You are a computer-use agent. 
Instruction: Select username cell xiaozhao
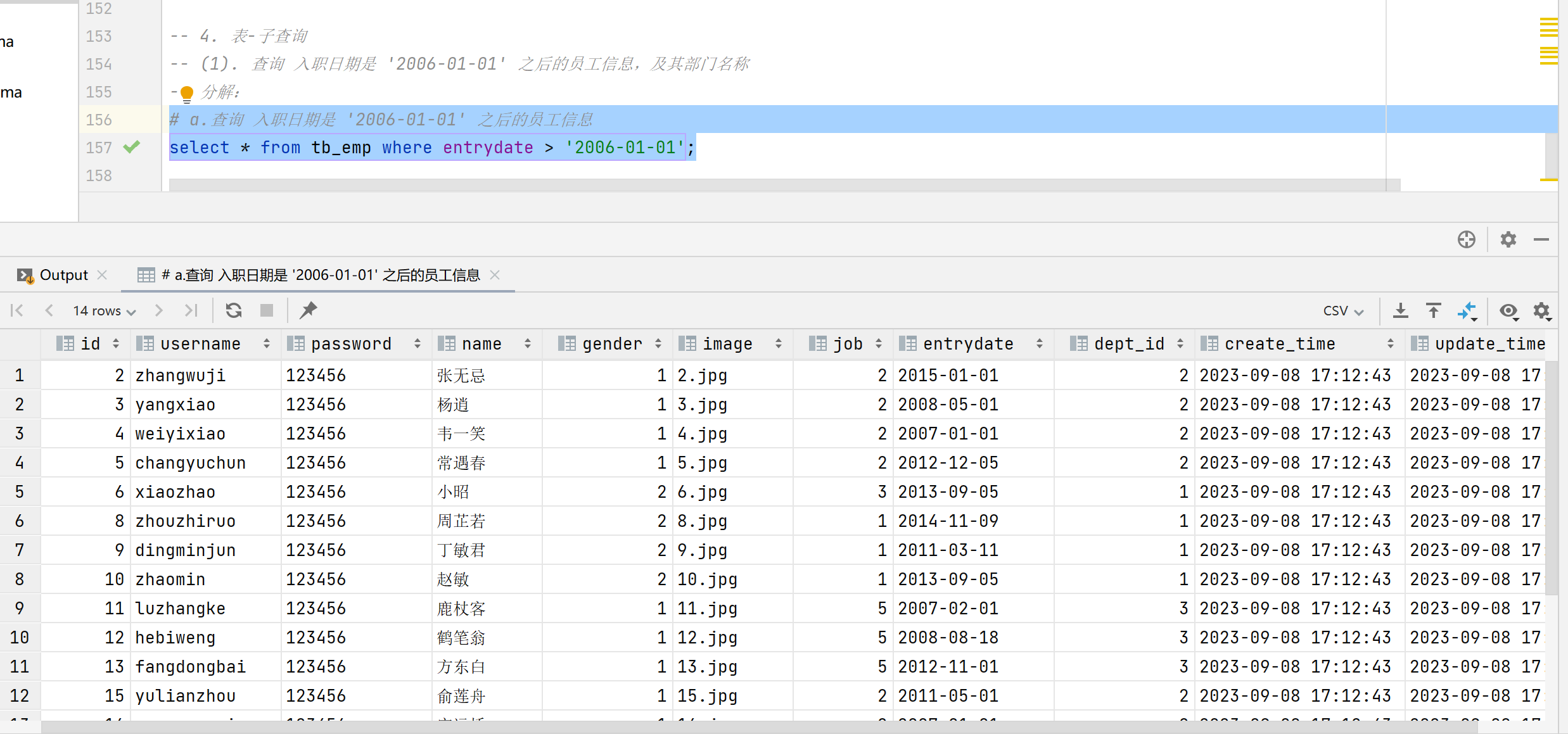(206, 491)
